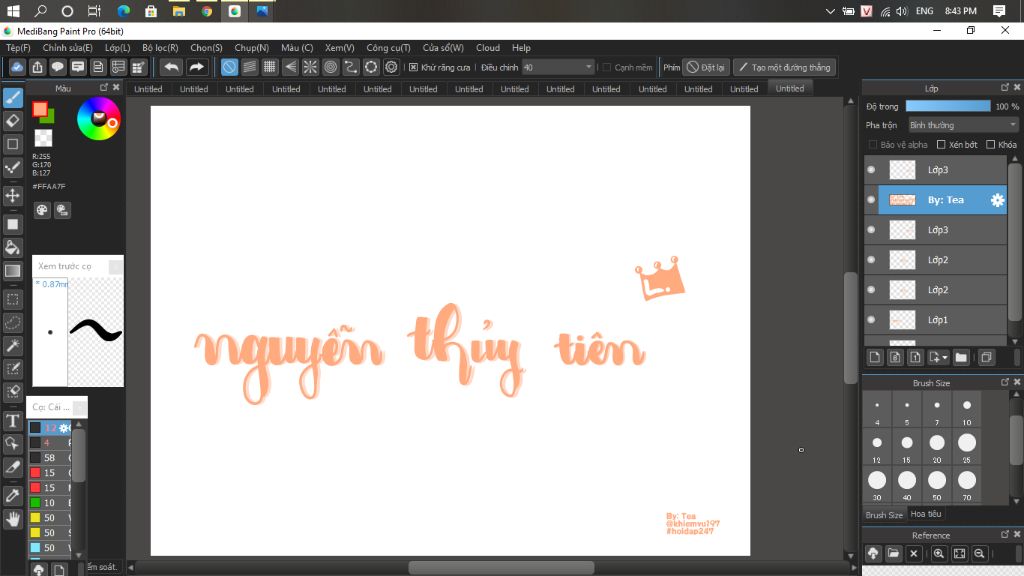Choose brush size 70 preset
The width and height of the screenshot is (1024, 576).
coord(967,485)
